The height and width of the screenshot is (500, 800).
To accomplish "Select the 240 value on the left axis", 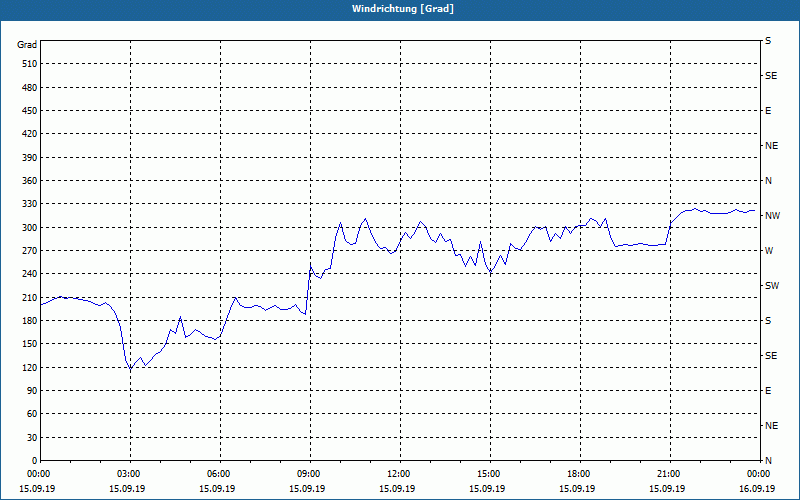I will pos(30,274).
